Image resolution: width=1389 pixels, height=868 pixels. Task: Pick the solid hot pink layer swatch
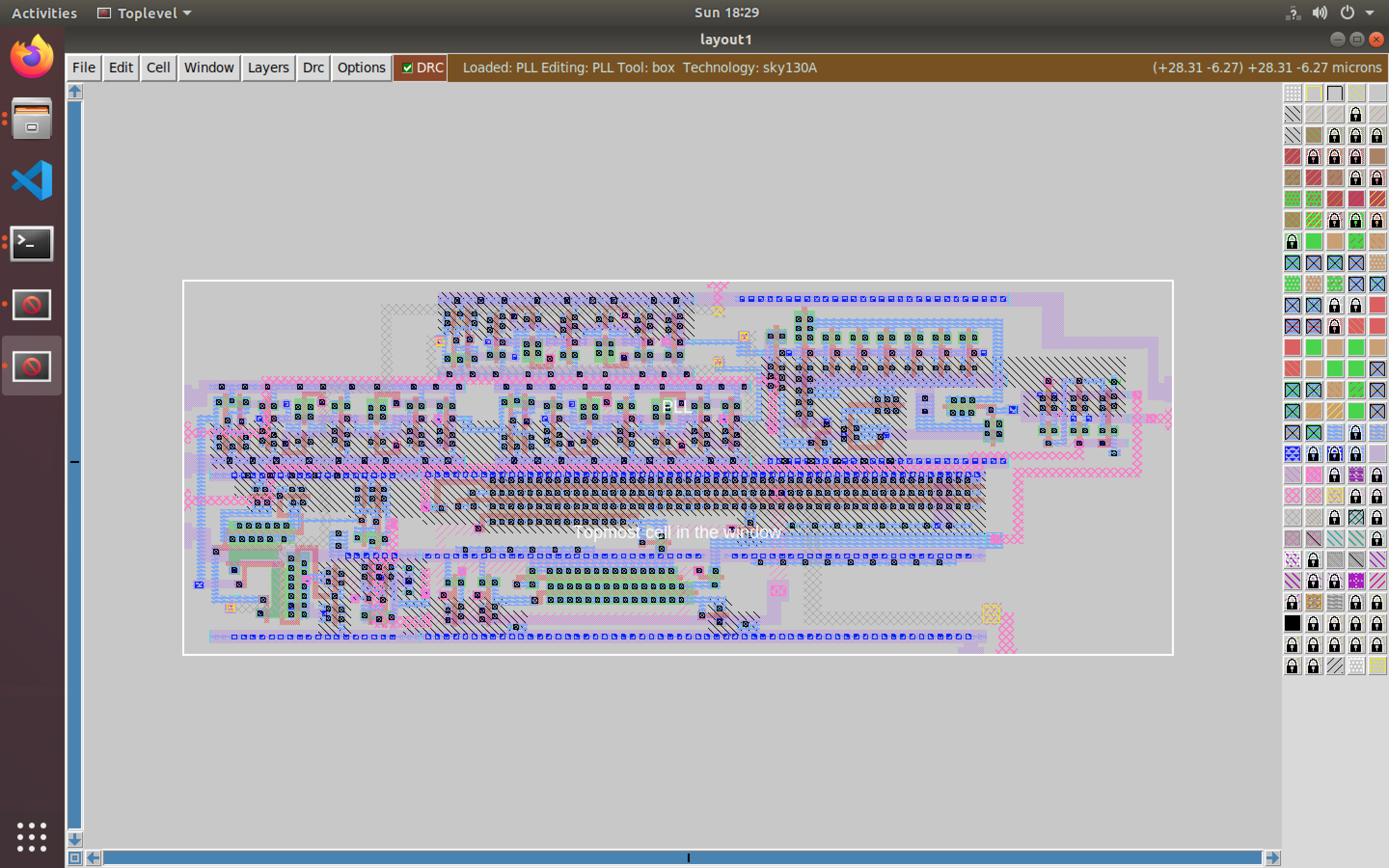[1313, 475]
